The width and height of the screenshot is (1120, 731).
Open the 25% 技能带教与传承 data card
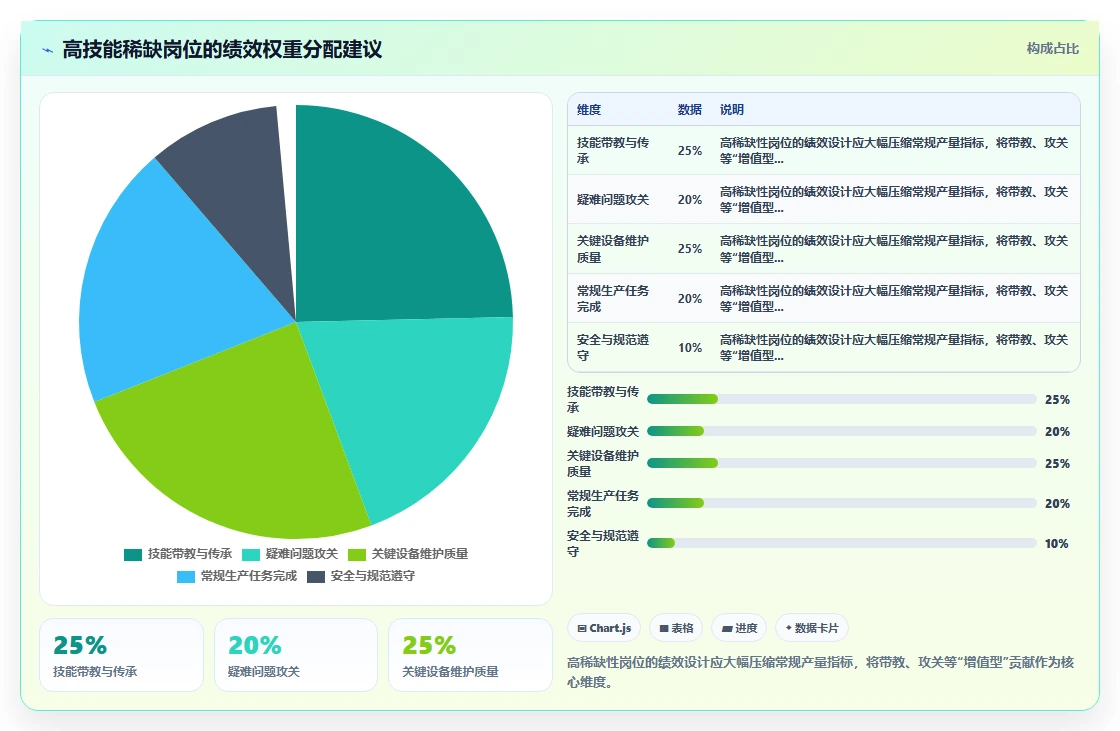[x=121, y=655]
